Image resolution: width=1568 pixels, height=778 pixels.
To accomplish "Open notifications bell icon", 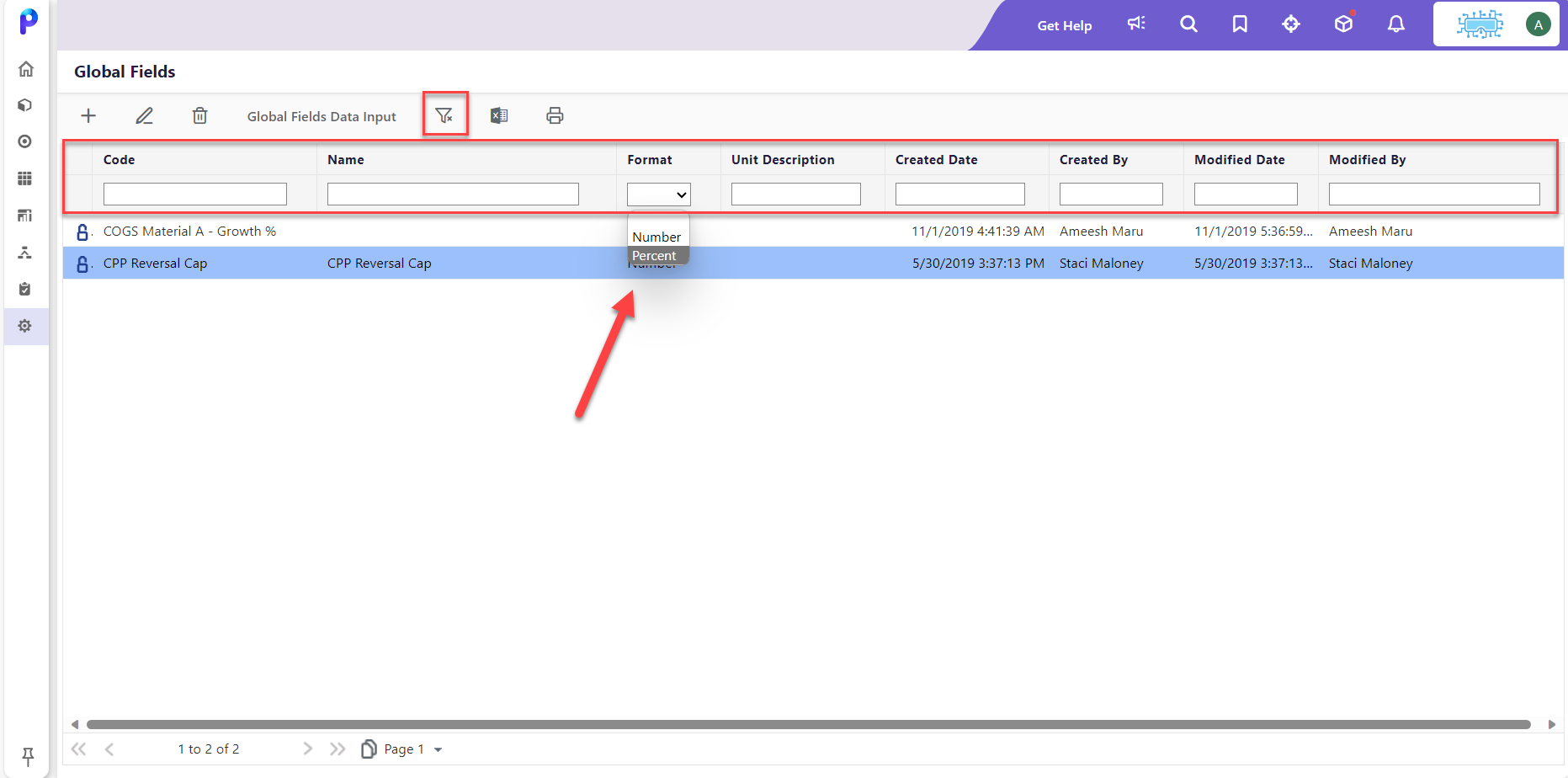I will tap(1396, 24).
